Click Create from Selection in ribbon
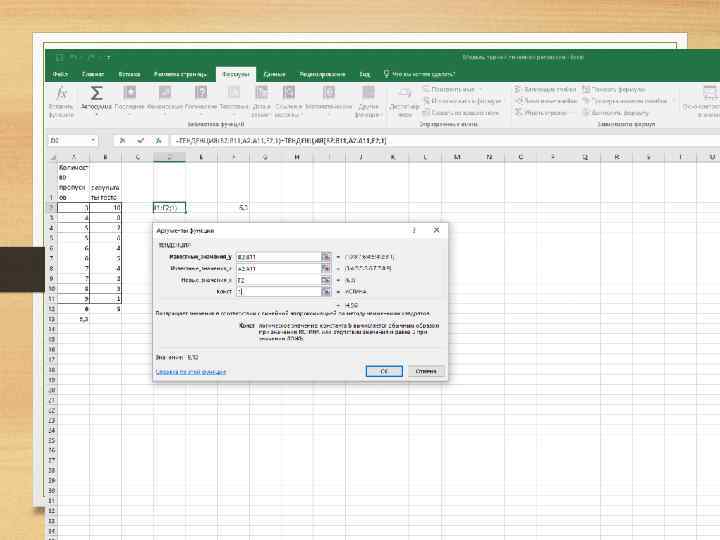This screenshot has height=540, width=720. [461, 112]
